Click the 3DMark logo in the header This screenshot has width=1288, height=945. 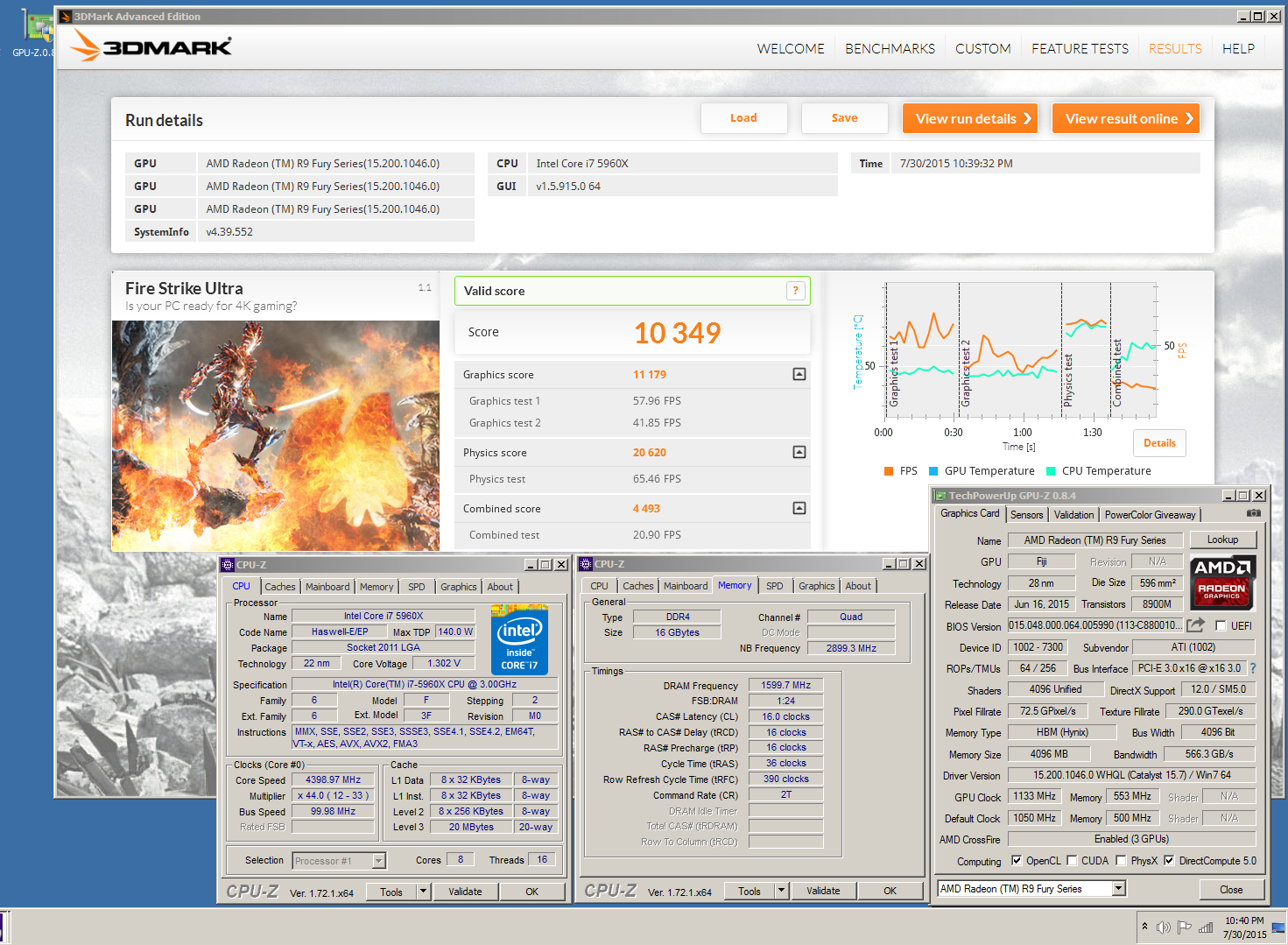151,46
